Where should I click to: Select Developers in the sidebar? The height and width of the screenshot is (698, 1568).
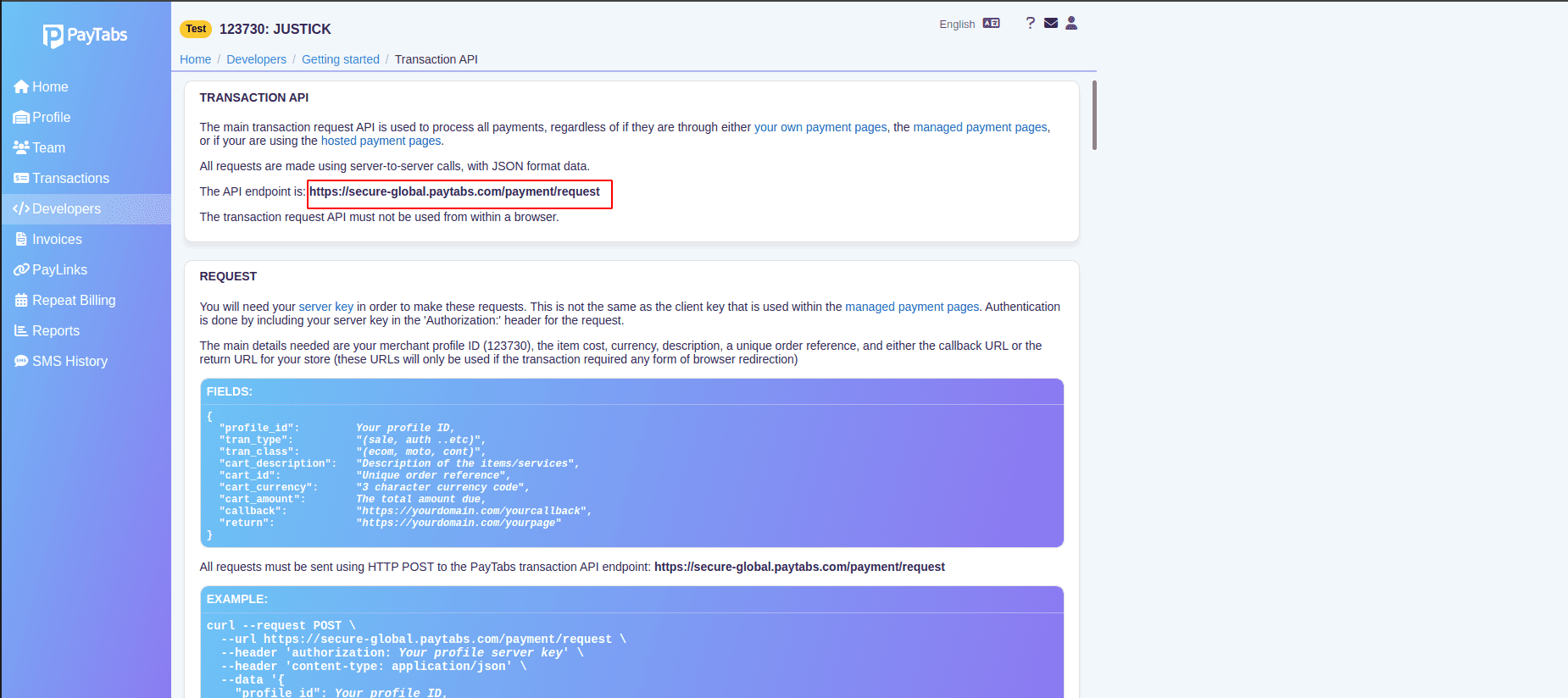86,208
